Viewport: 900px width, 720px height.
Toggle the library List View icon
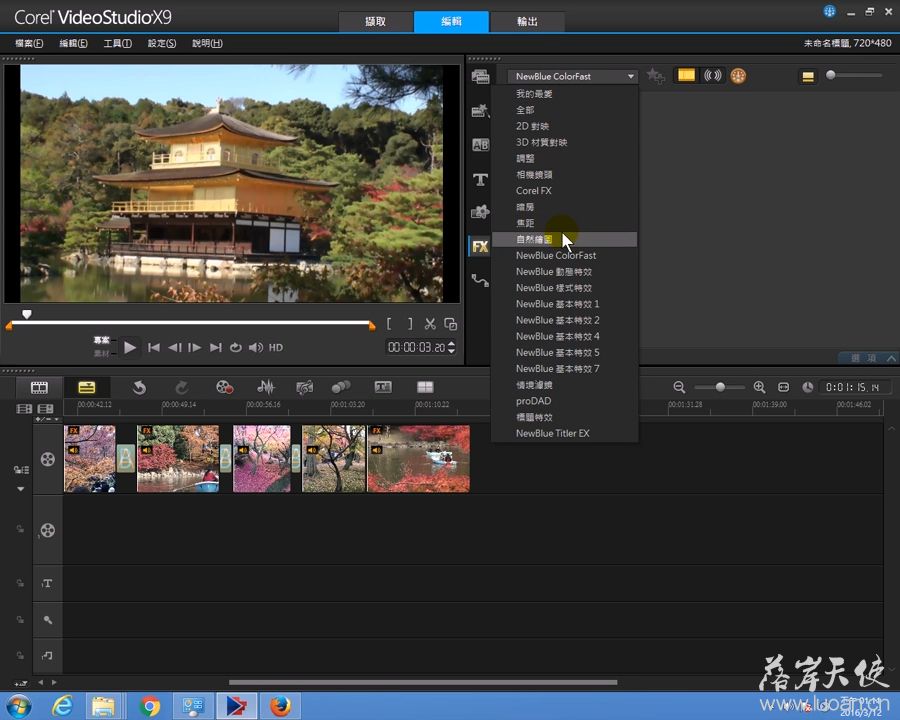click(808, 76)
